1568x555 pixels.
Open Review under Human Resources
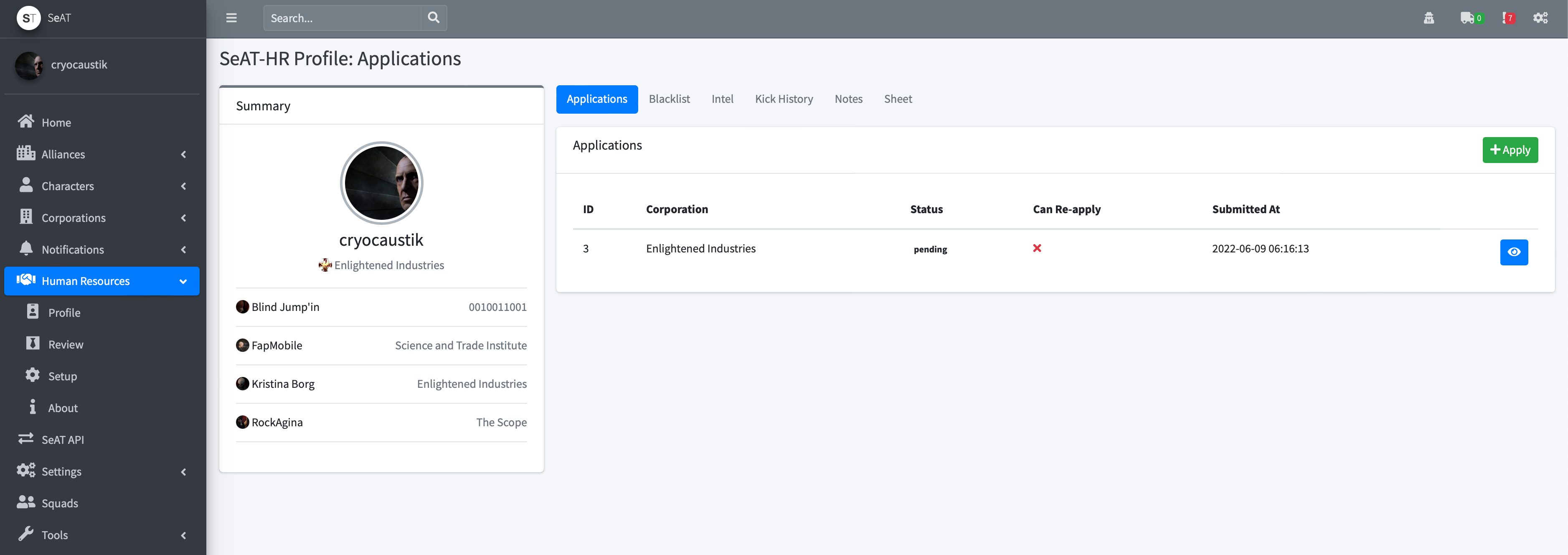[66, 345]
